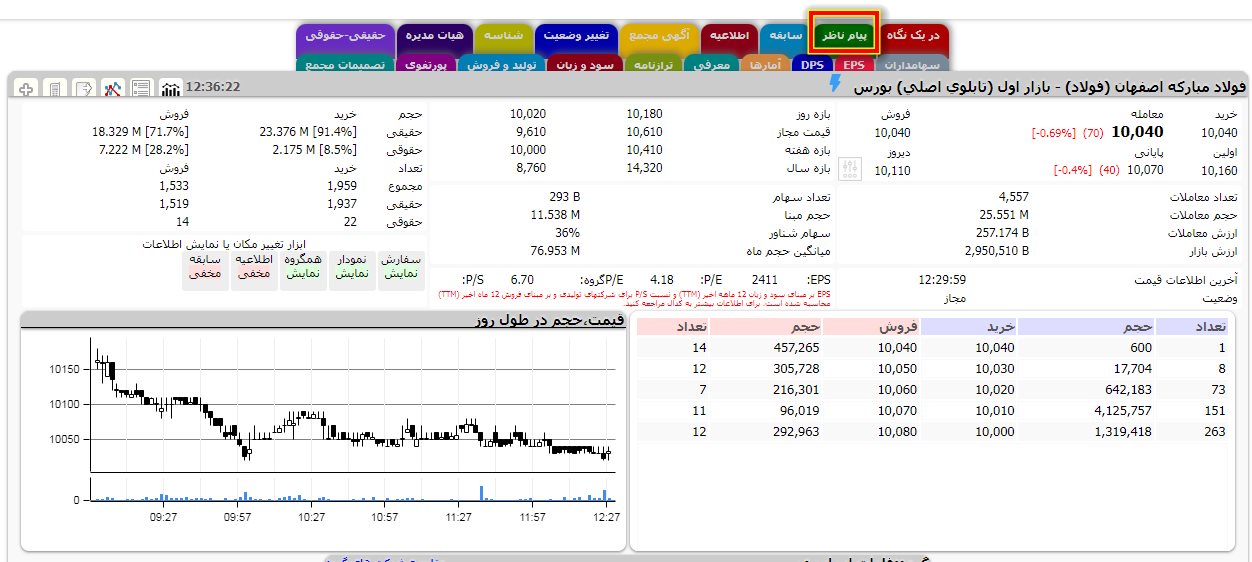Click the sliders icon next to دیروز price
This screenshot has height=562, width=1252.
tap(850, 168)
